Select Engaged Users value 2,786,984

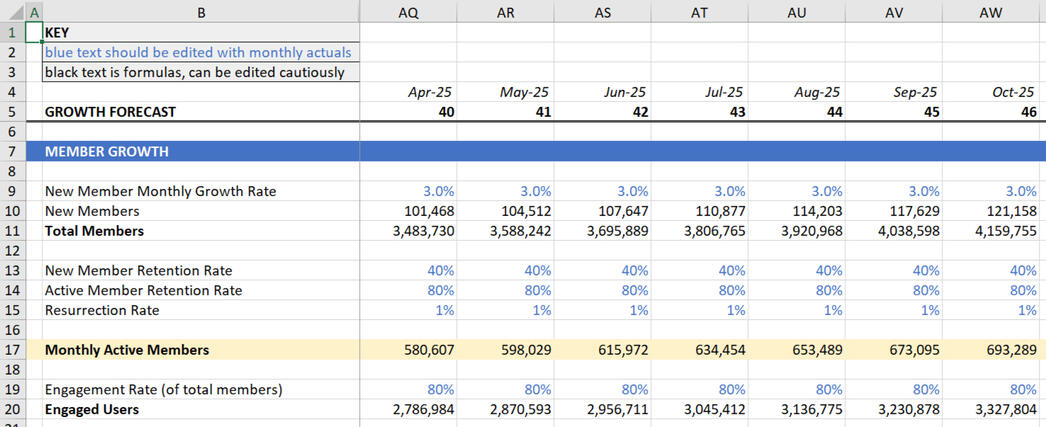point(408,410)
